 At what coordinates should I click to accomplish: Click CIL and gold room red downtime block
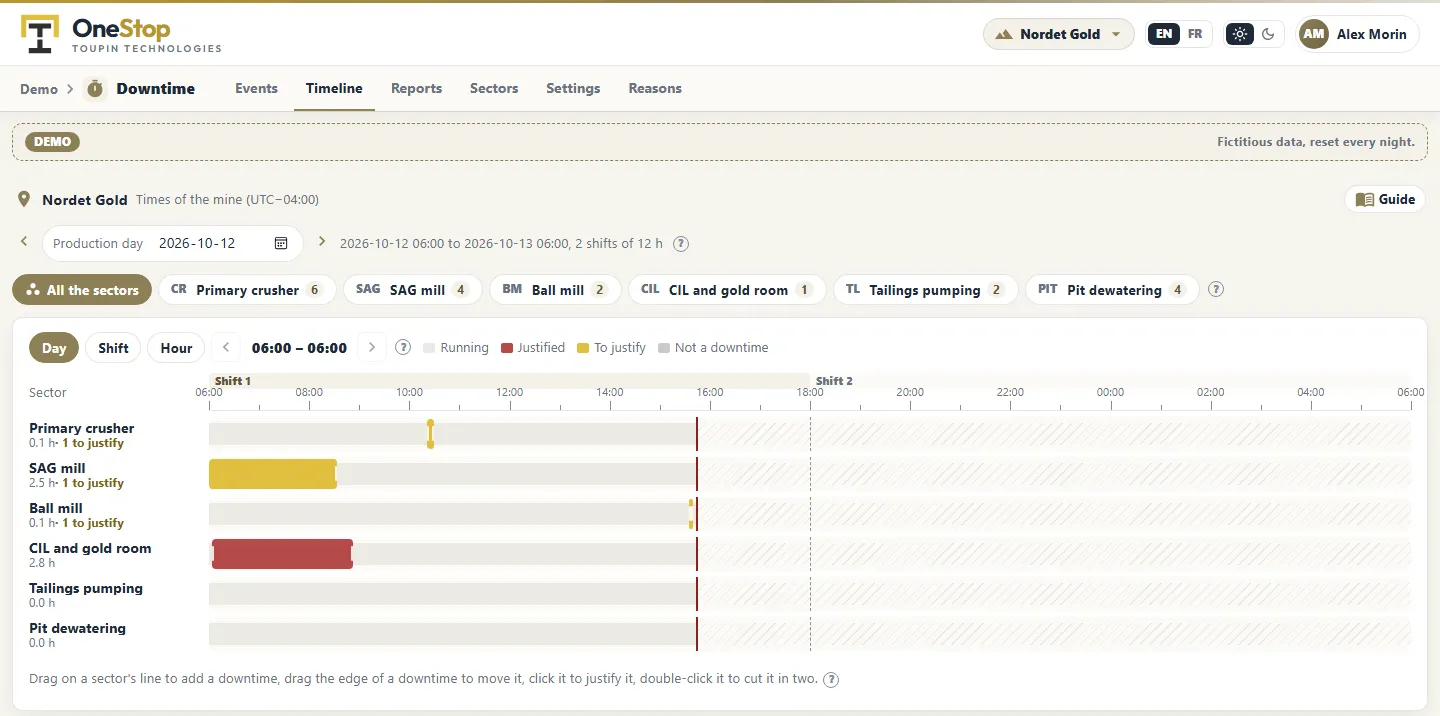(x=282, y=554)
